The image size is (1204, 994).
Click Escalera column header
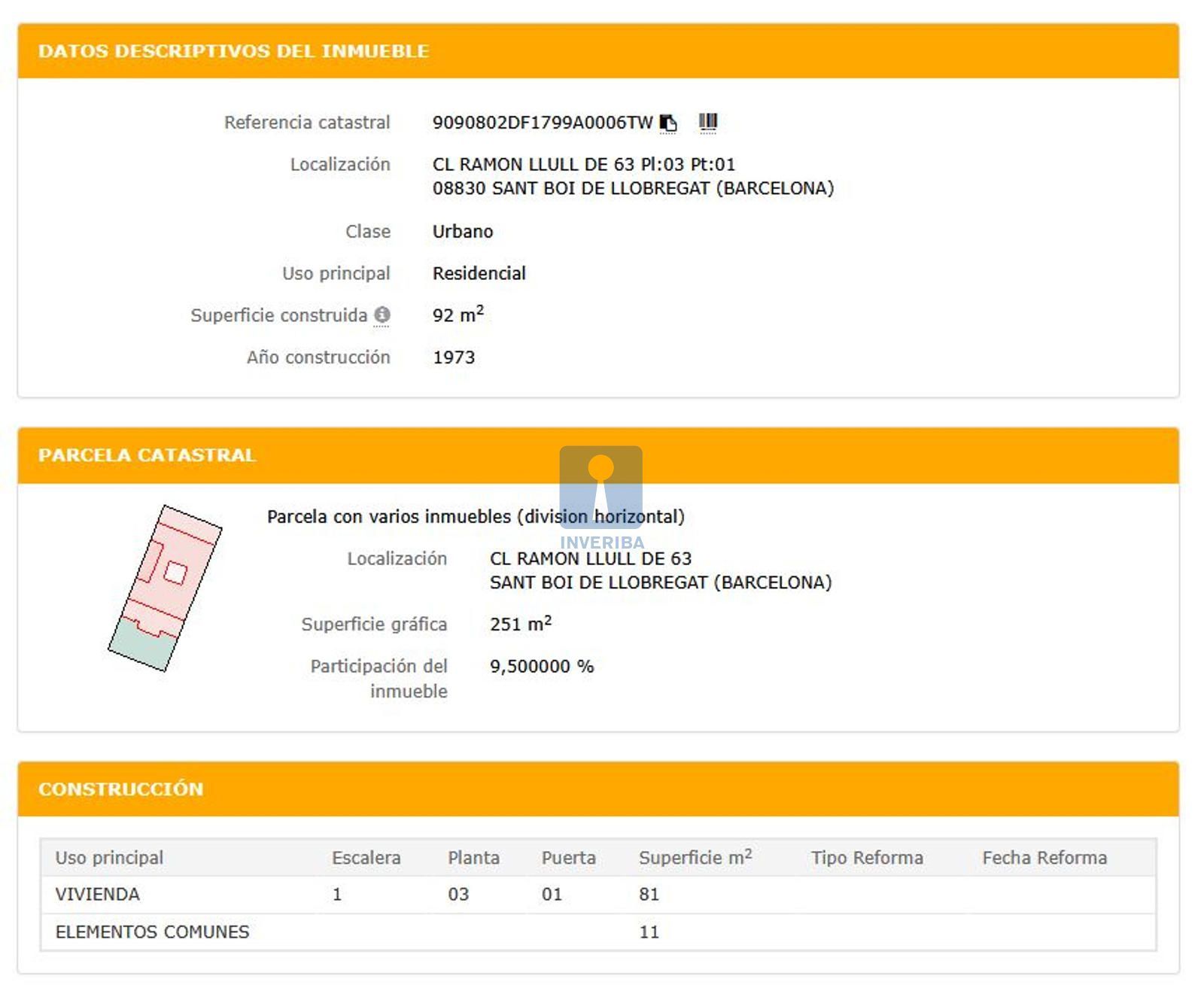[366, 858]
